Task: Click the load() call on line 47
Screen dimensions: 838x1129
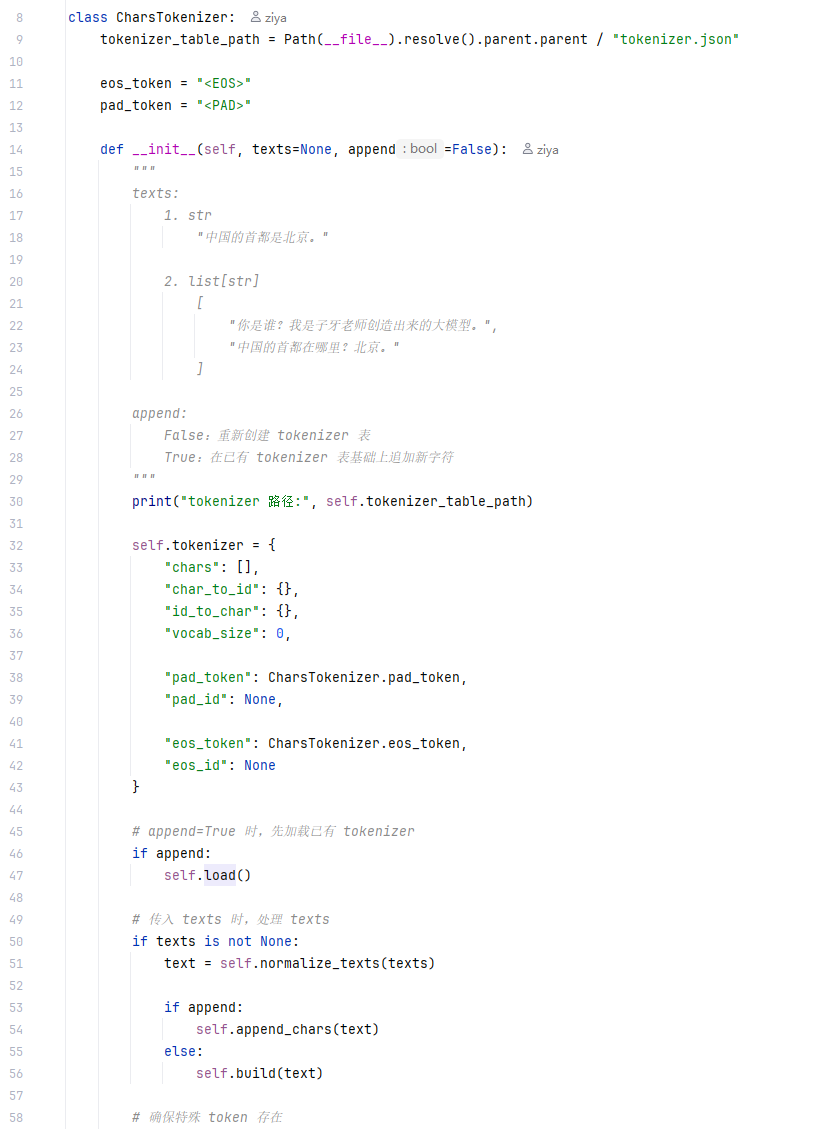Action: [x=227, y=876]
